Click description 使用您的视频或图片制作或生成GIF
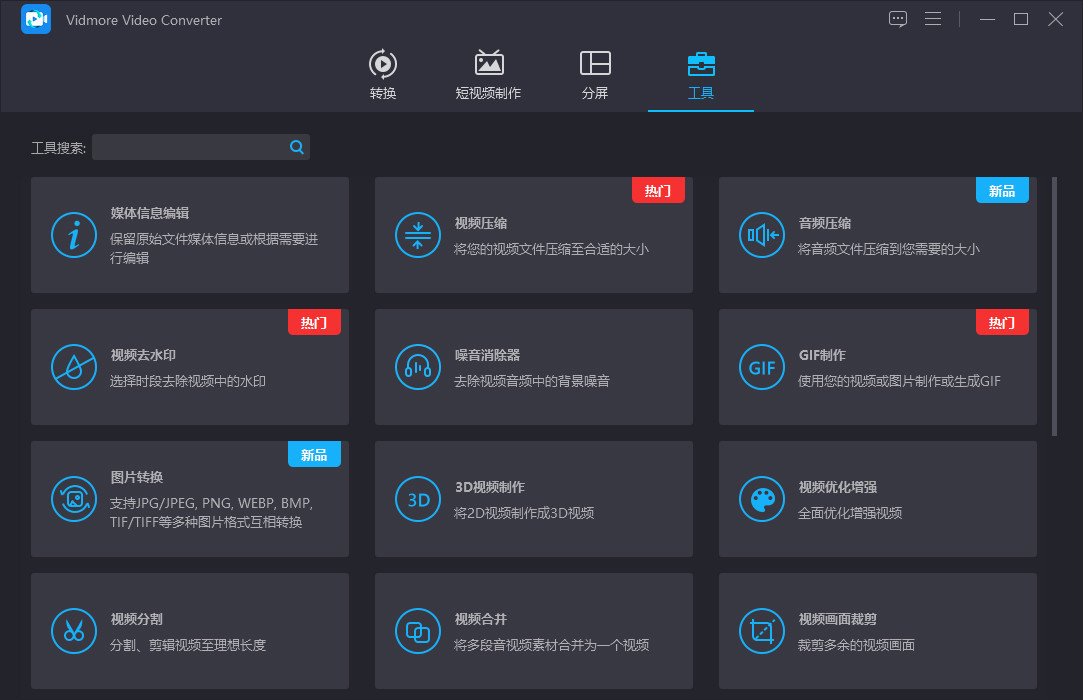 [899, 381]
